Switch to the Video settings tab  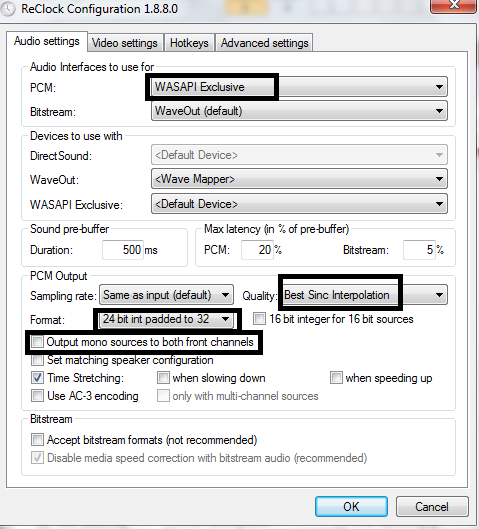(x=125, y=43)
